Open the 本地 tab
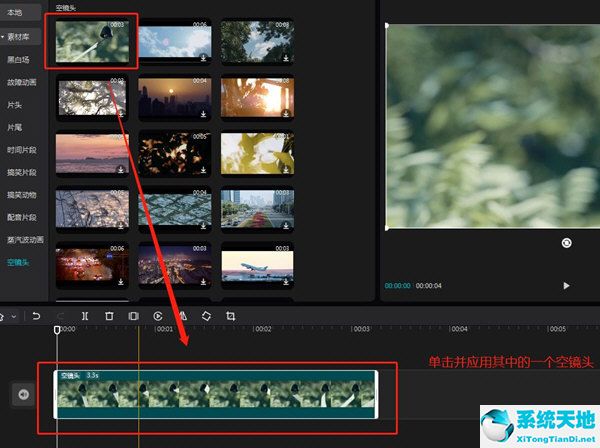This screenshot has width=600, height=448. coord(15,13)
